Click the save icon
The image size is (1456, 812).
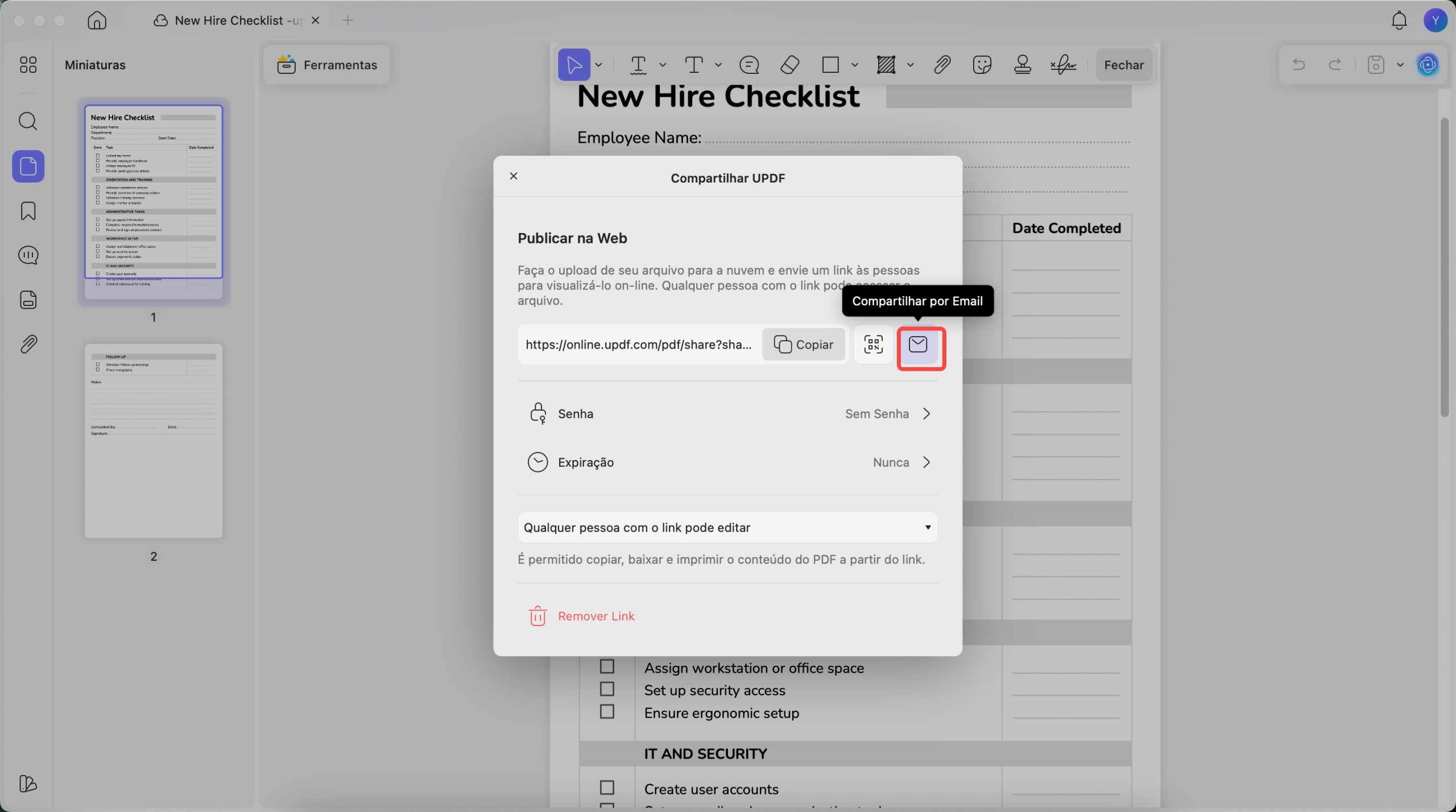[x=1375, y=65]
